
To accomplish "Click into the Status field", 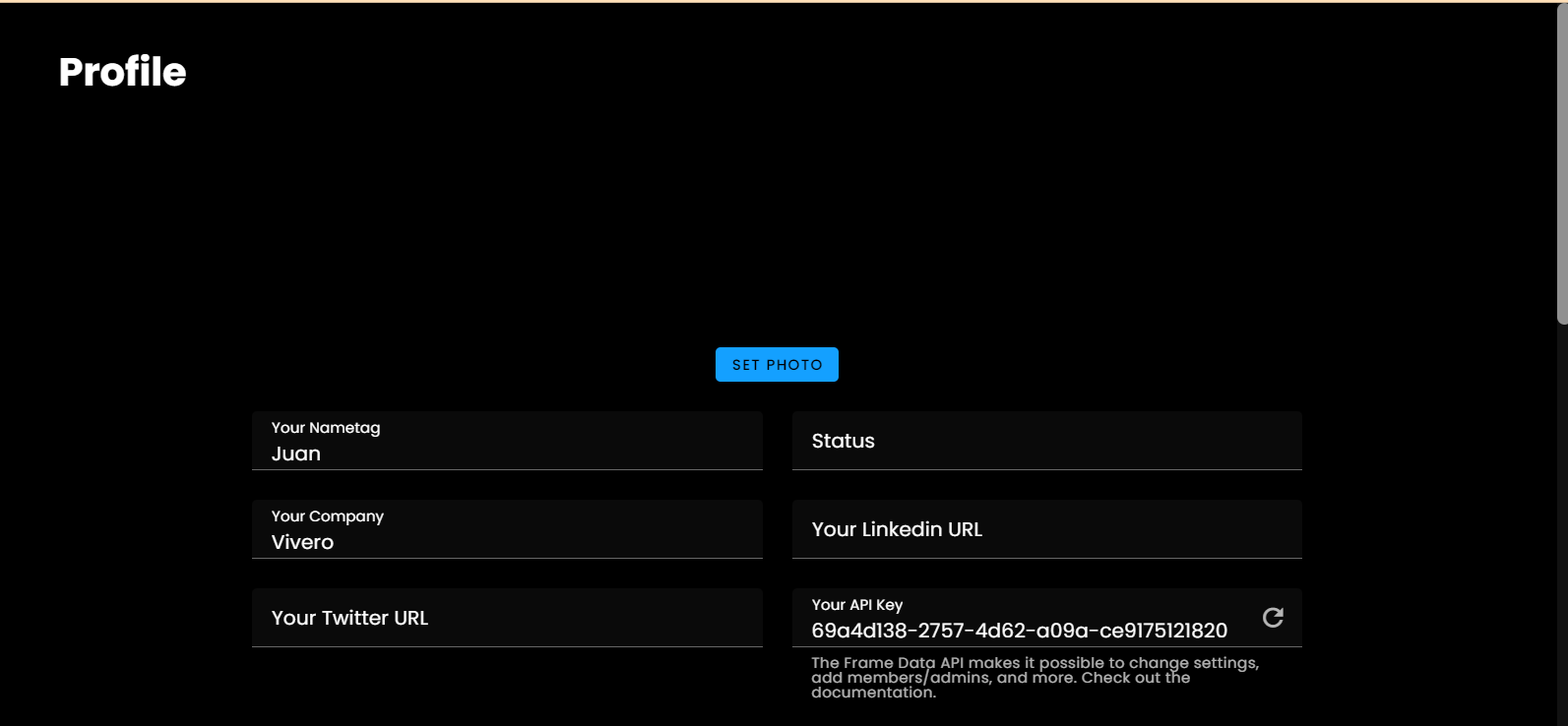I will click(x=1046, y=442).
